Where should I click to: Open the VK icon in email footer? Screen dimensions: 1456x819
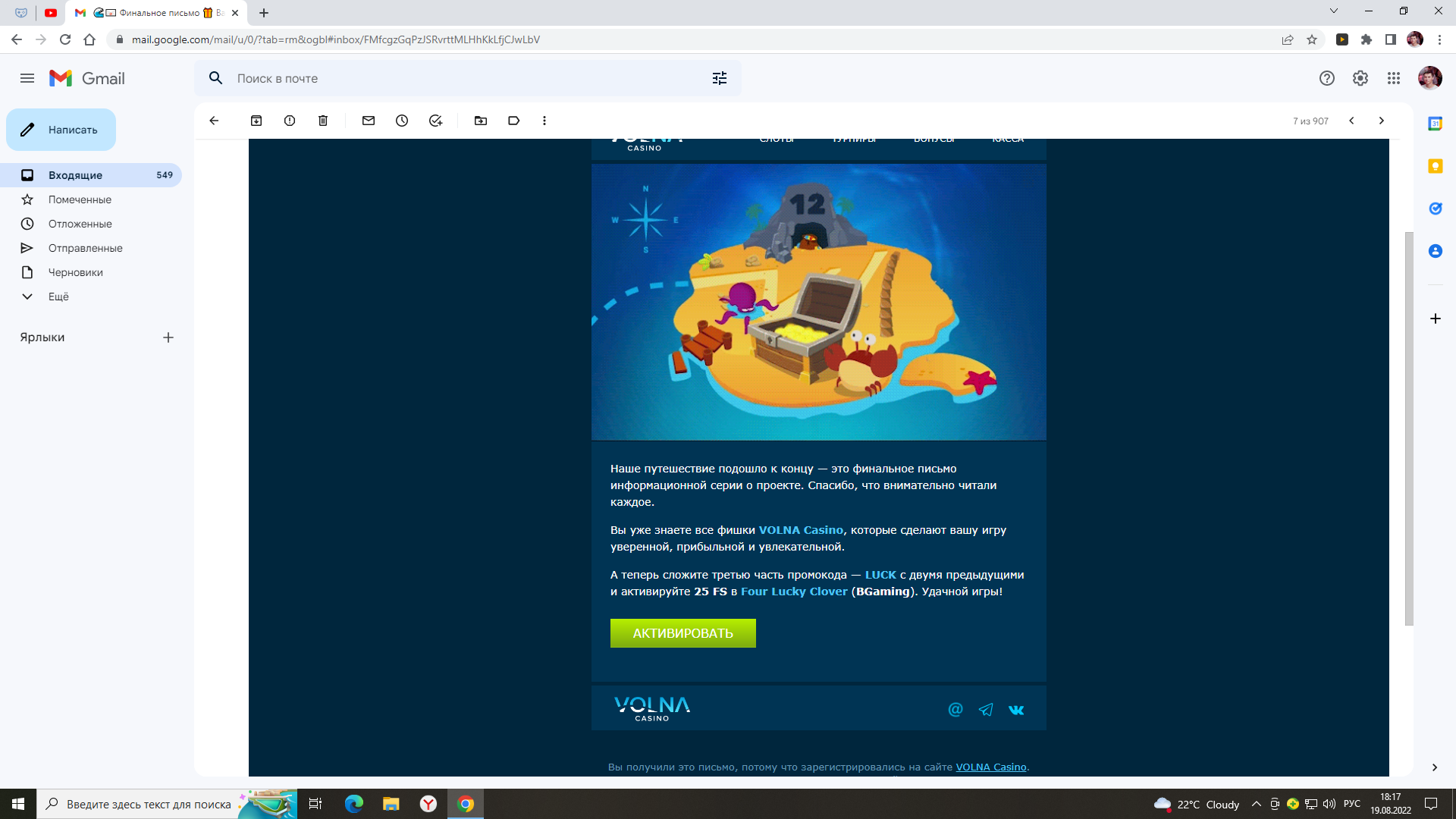(x=1016, y=710)
